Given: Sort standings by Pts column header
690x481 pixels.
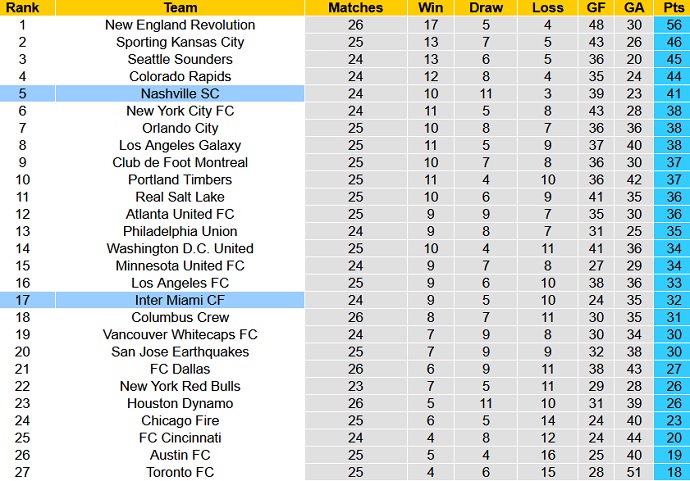Looking at the screenshot, I should (673, 7).
